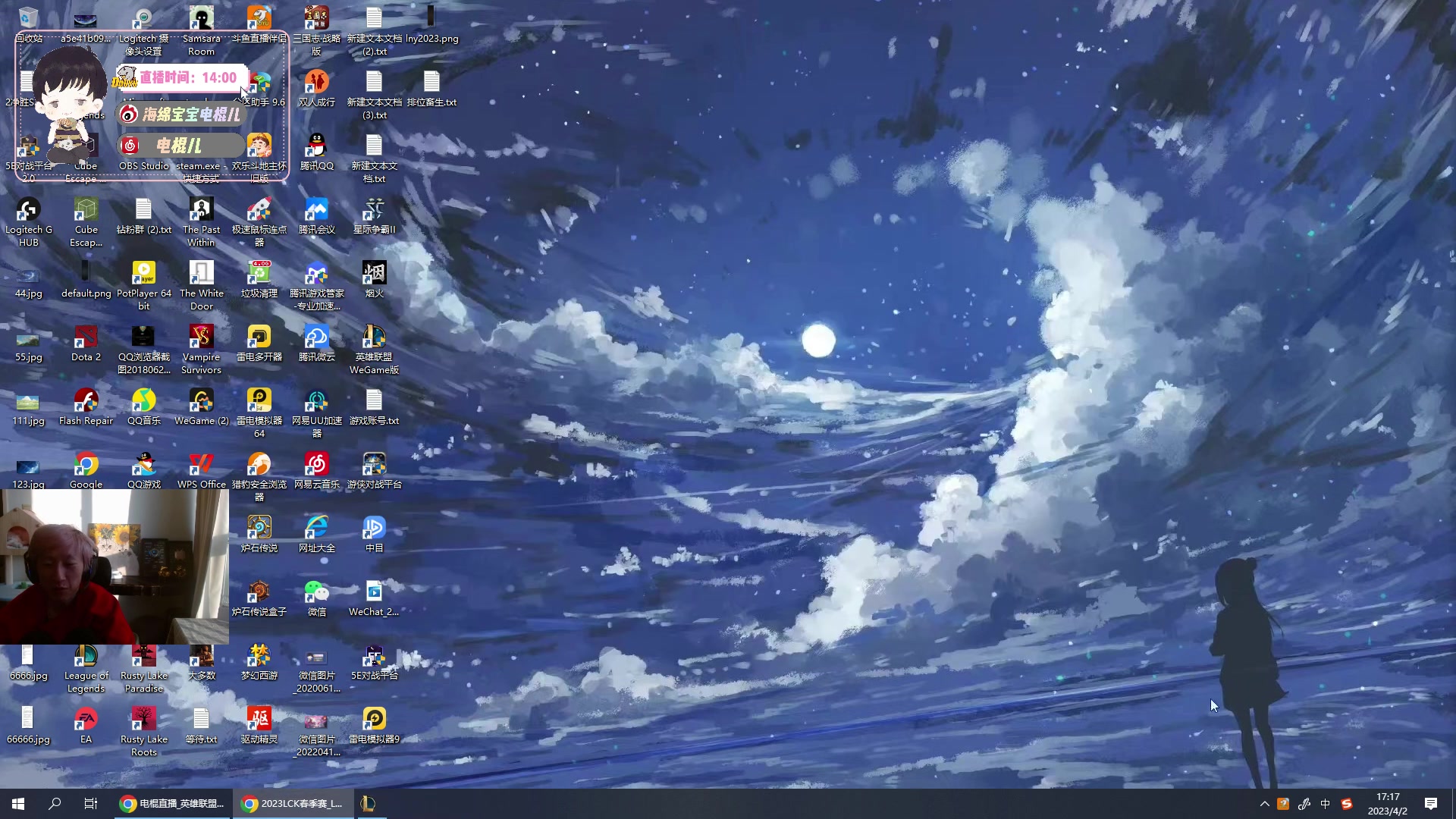This screenshot has width=1456, height=819.
Task: Open the 网址大全 Internet Explorer shortcut
Action: (x=316, y=534)
